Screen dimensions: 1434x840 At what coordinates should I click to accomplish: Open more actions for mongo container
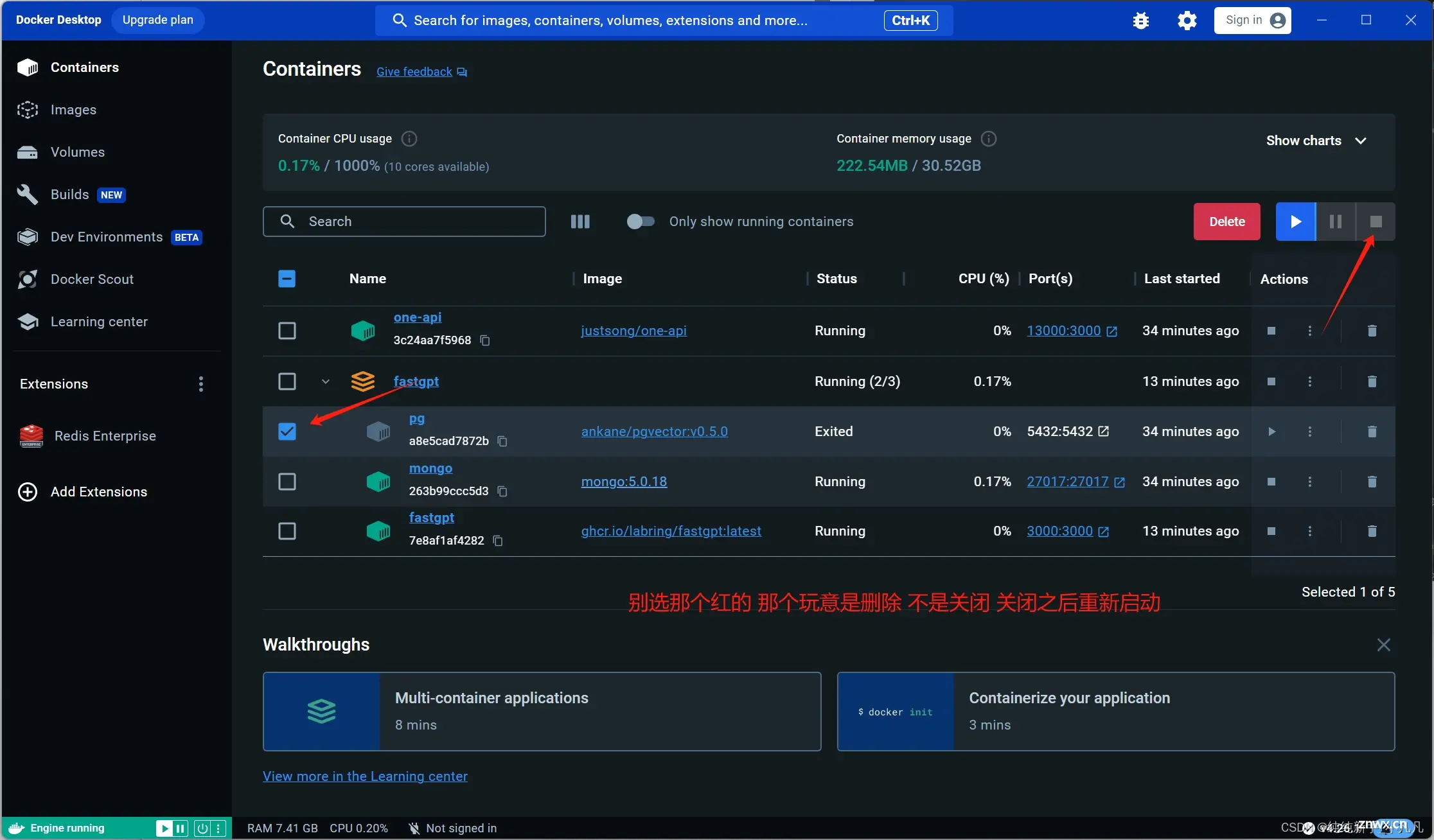[x=1310, y=482]
